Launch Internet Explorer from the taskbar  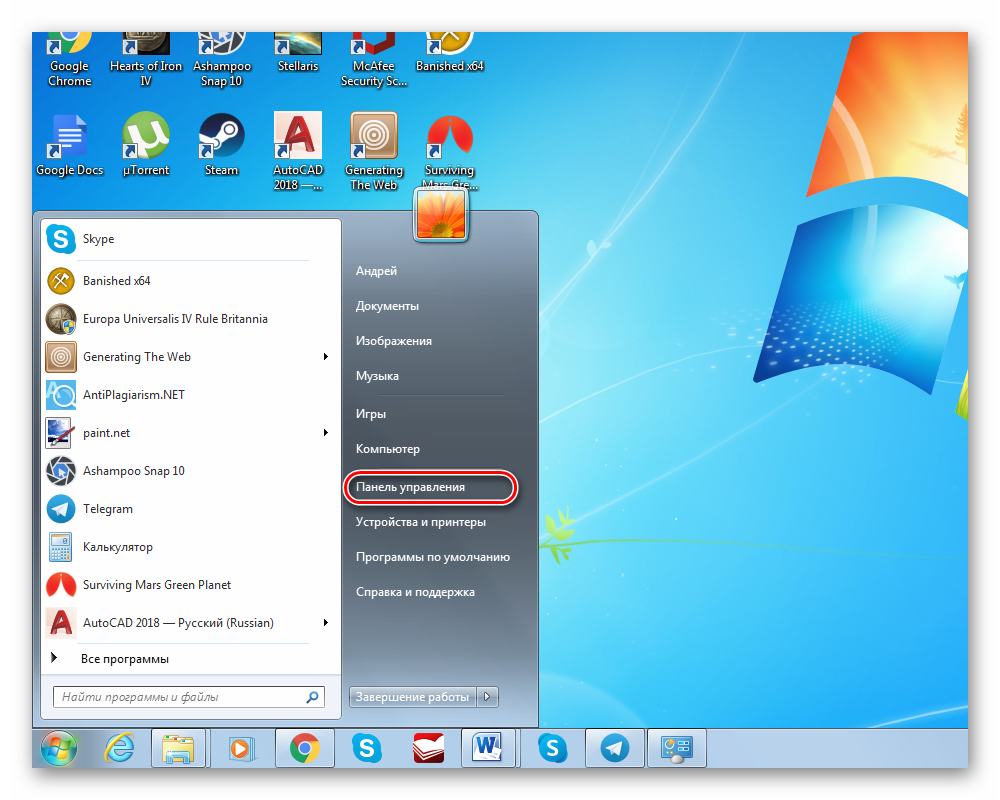(x=119, y=748)
